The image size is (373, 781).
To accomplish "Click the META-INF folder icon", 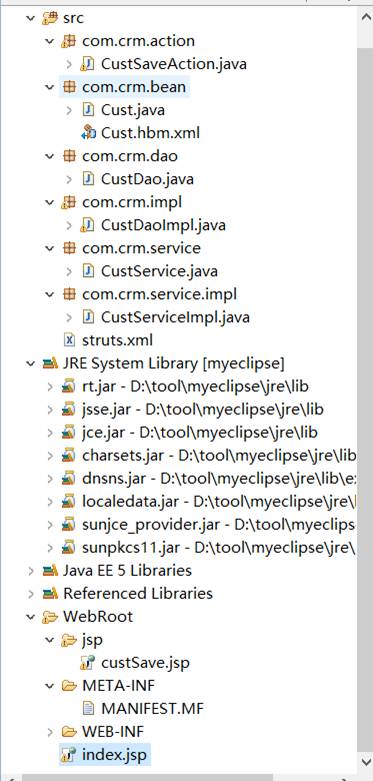I will (69, 686).
